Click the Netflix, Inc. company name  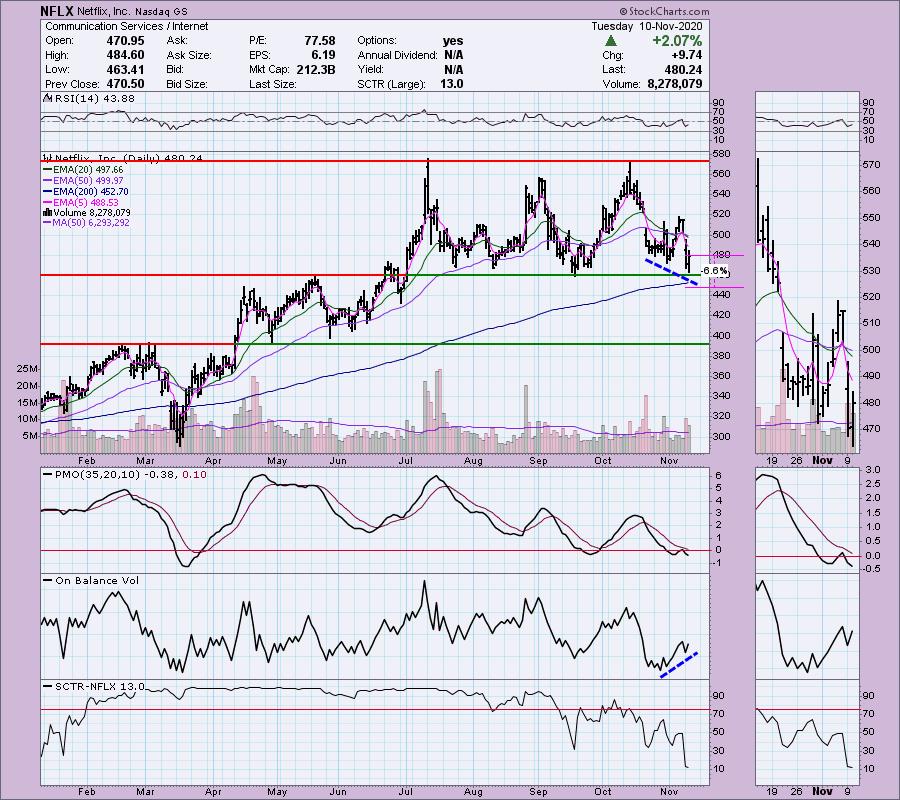click(x=102, y=11)
